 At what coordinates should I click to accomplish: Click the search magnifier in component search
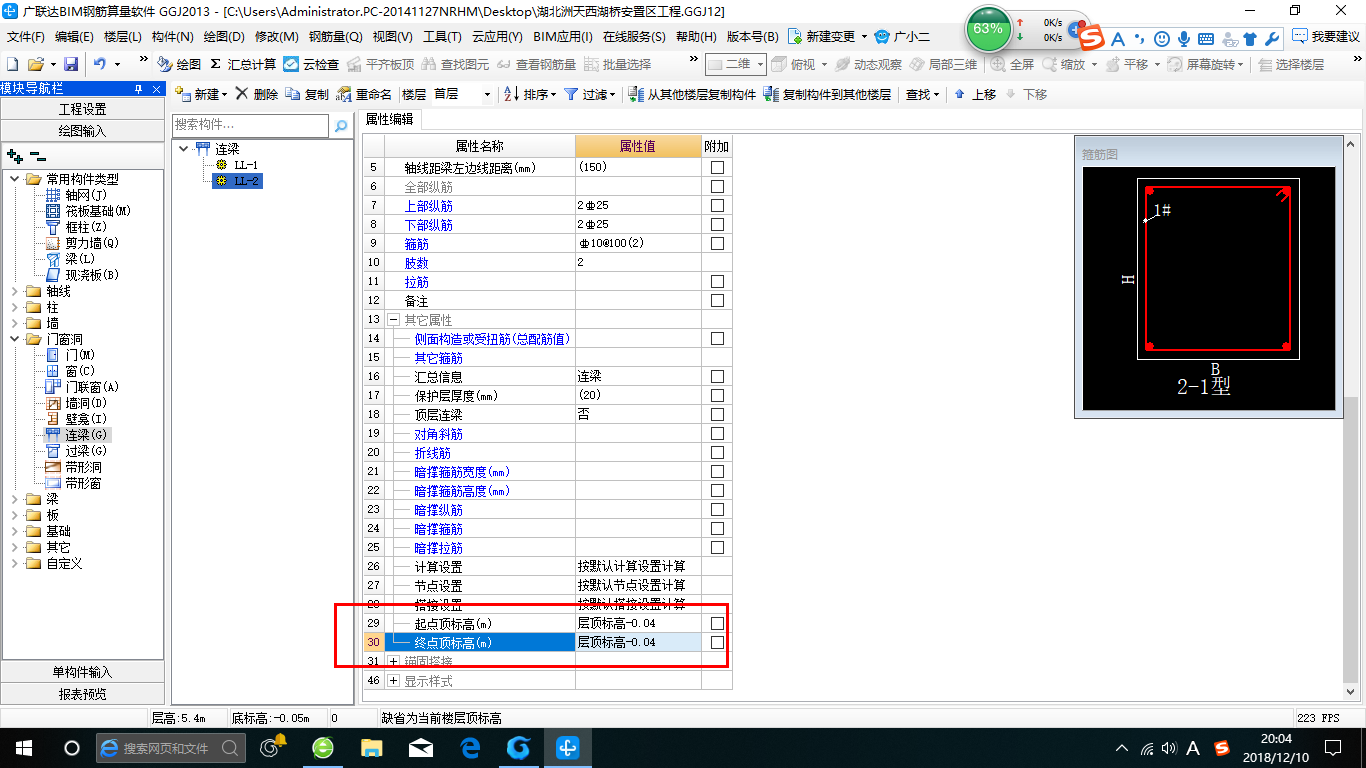click(341, 126)
